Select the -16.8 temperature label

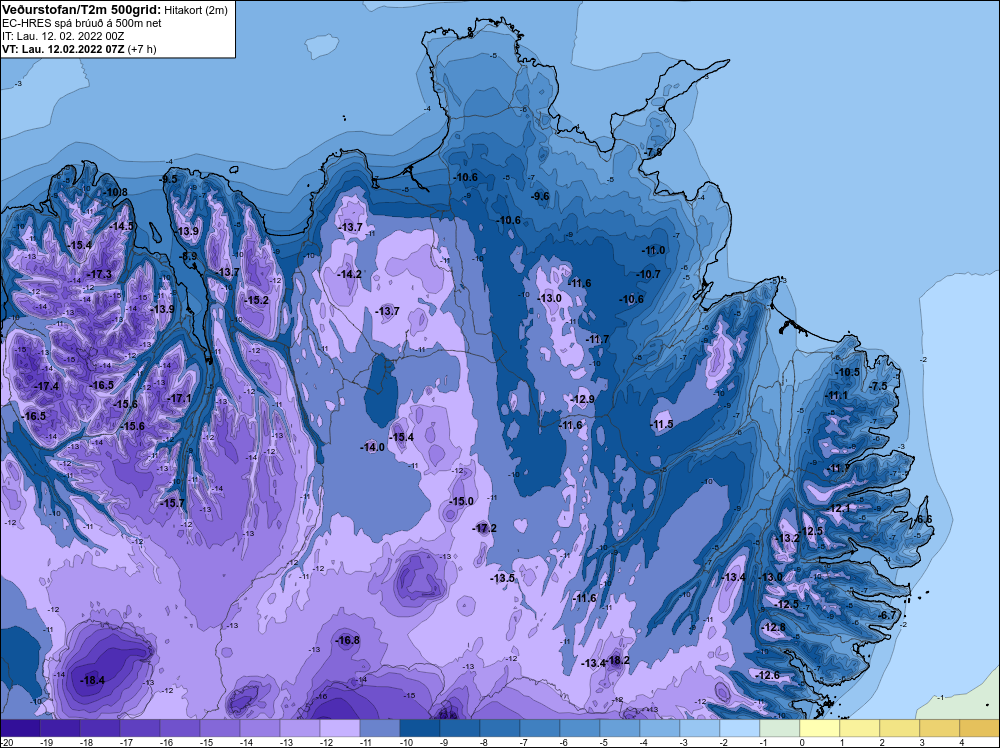[x=348, y=640]
